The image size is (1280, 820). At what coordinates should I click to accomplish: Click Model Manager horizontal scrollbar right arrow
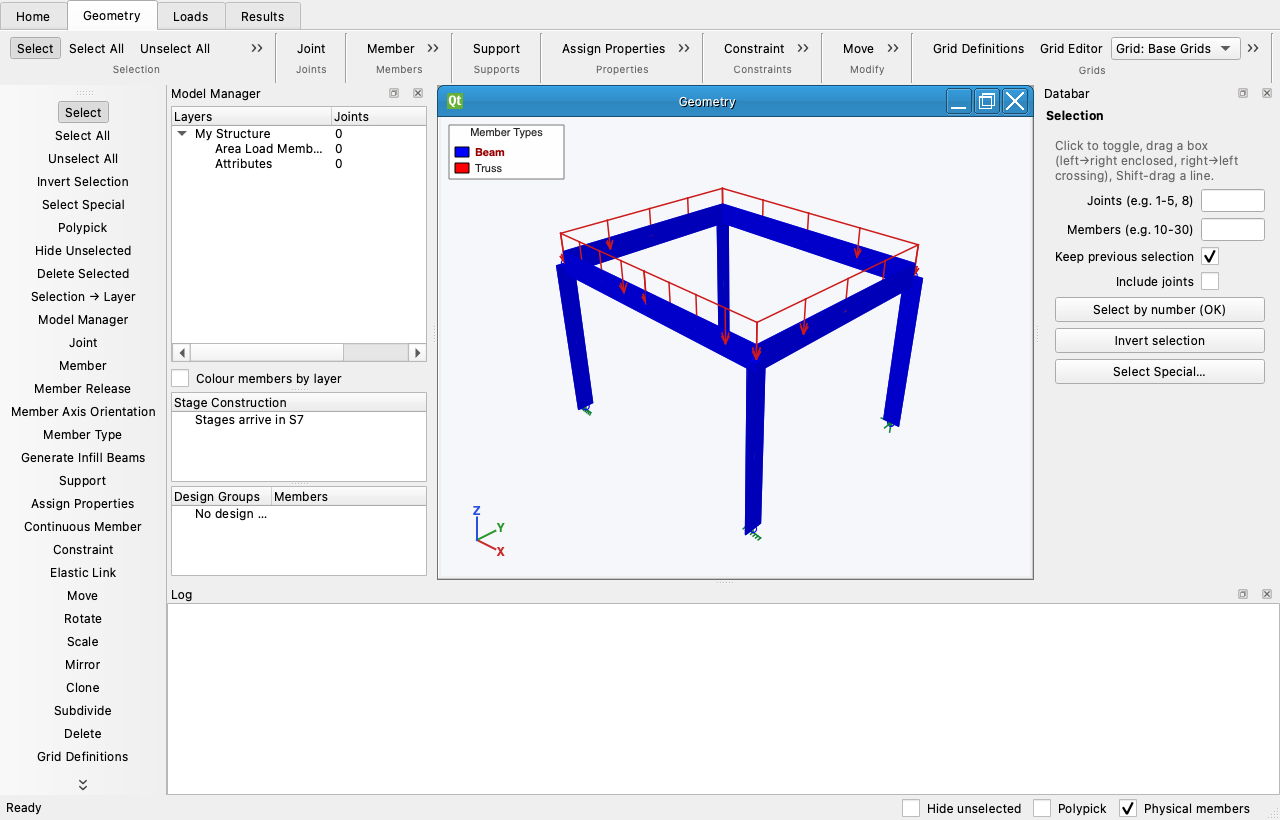click(x=417, y=352)
